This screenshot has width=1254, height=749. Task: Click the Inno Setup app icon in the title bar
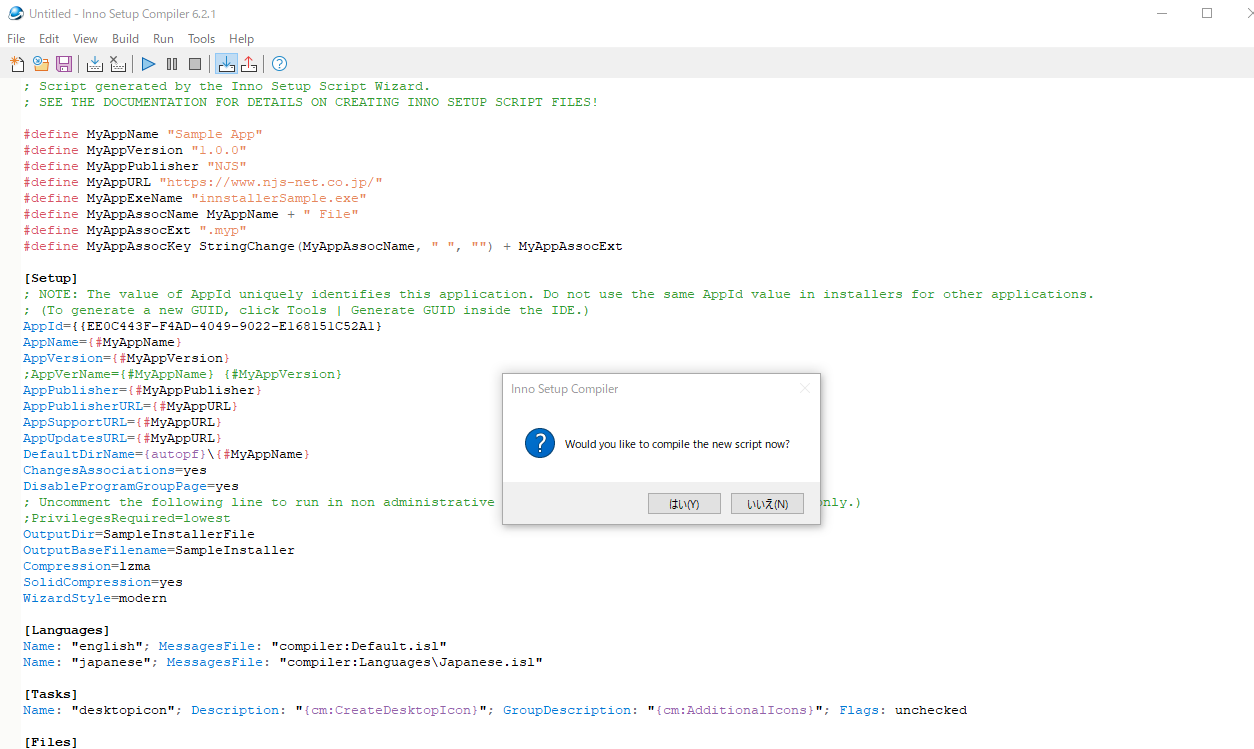pos(16,14)
